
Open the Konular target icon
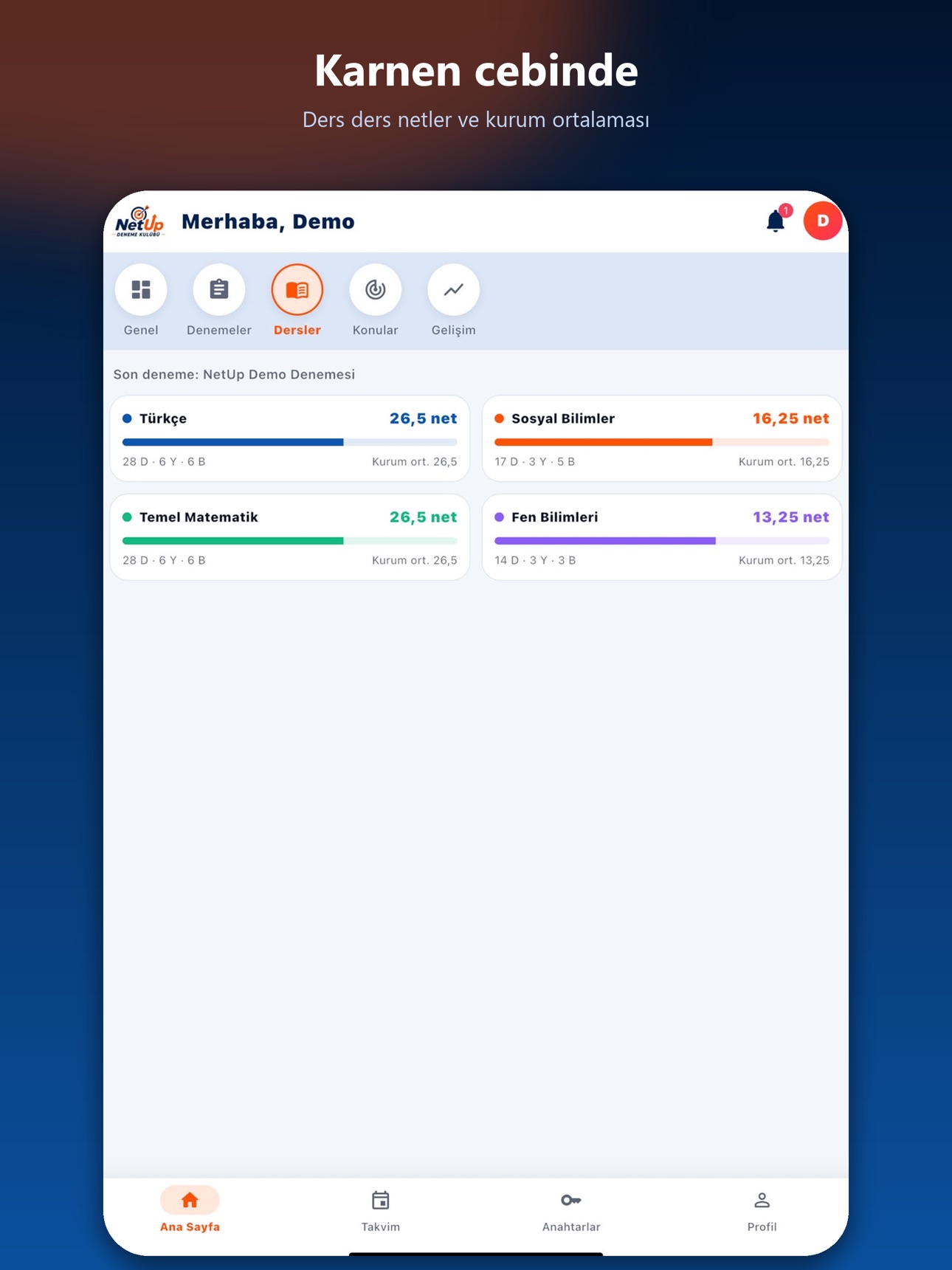376,289
